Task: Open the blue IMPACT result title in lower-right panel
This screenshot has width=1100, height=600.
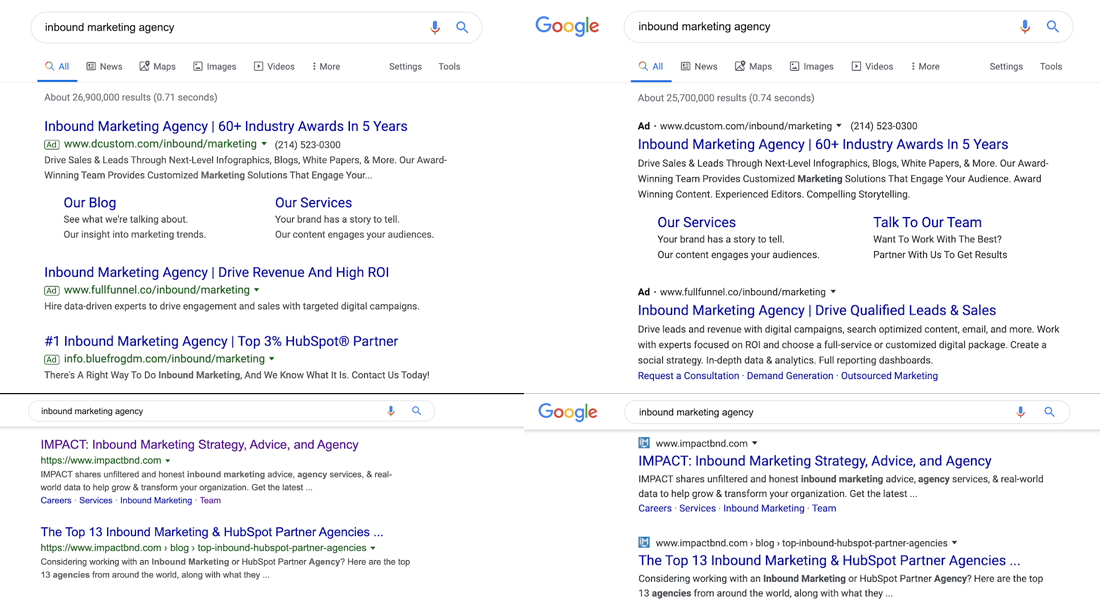Action: click(814, 461)
